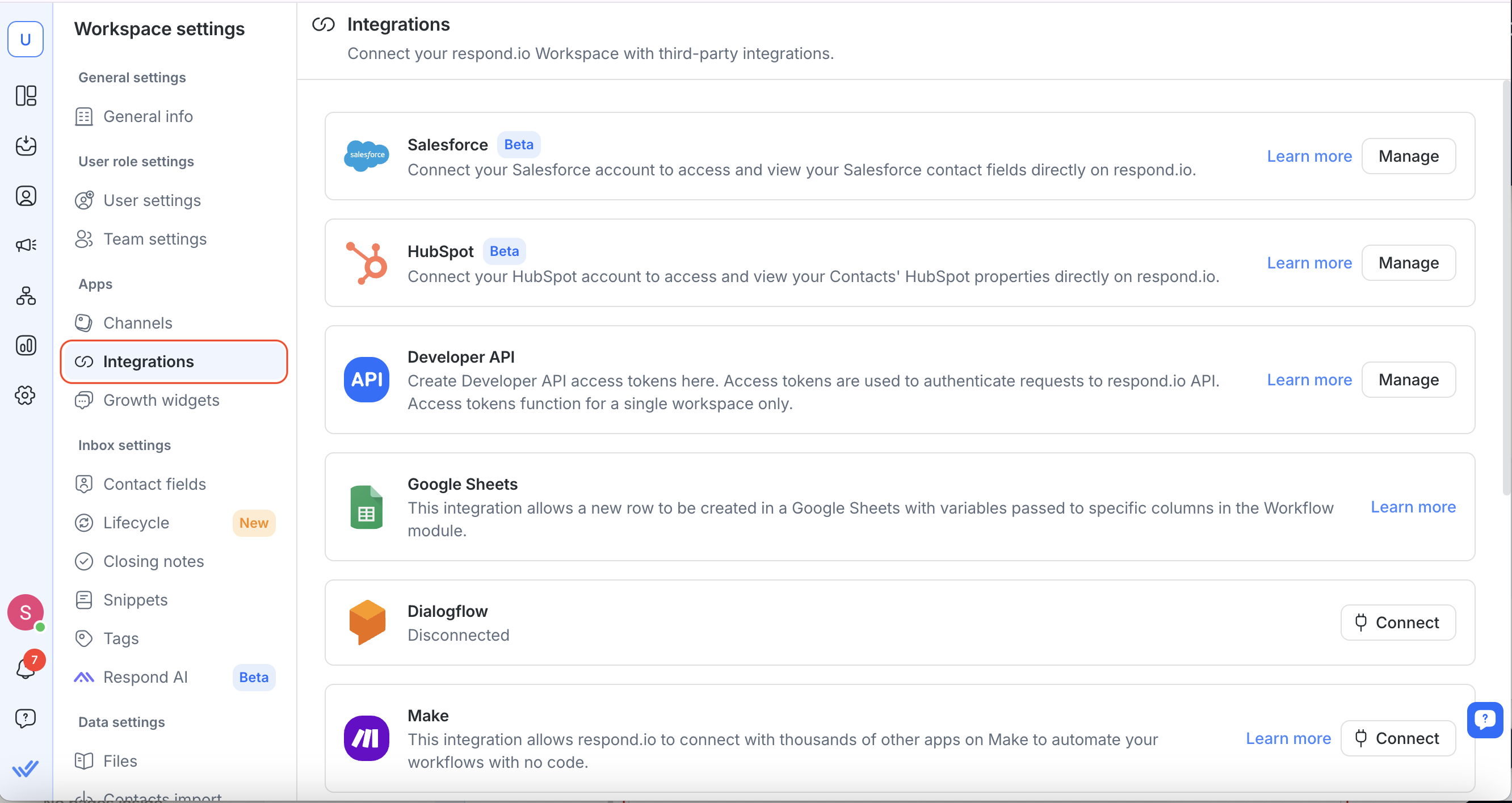Click the integrations list vertical scrollbar

click(x=1506, y=293)
